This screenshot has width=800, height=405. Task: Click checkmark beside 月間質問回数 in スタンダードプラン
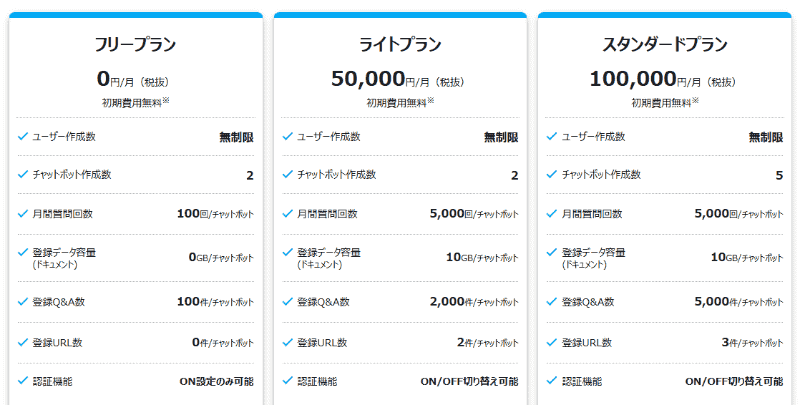click(x=553, y=213)
